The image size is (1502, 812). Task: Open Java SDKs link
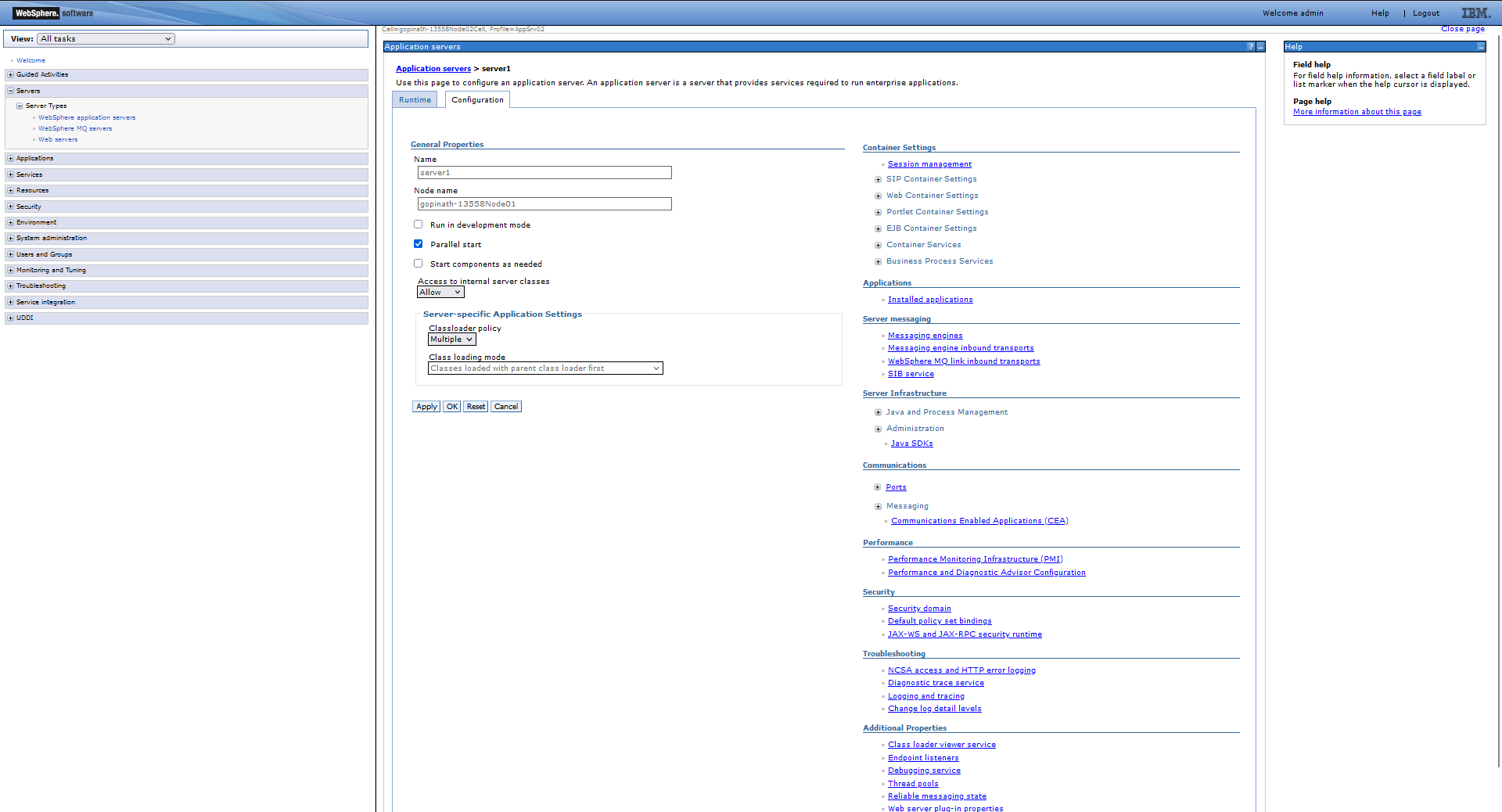(911, 444)
